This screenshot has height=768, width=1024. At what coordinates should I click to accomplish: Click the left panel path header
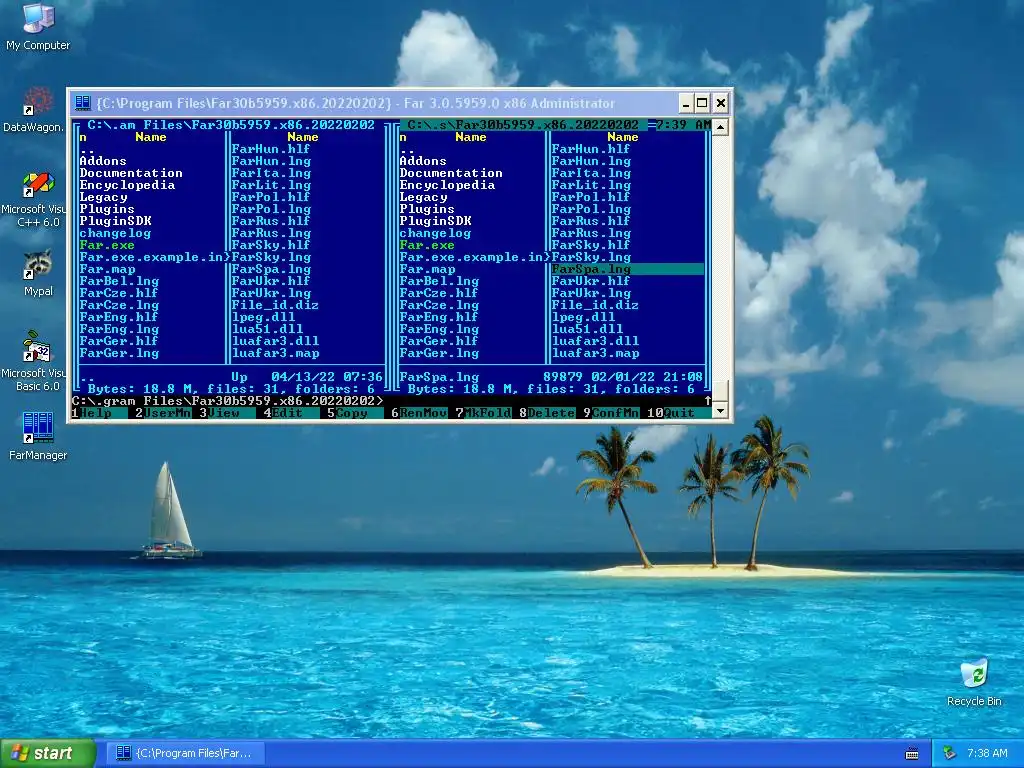tap(231, 125)
